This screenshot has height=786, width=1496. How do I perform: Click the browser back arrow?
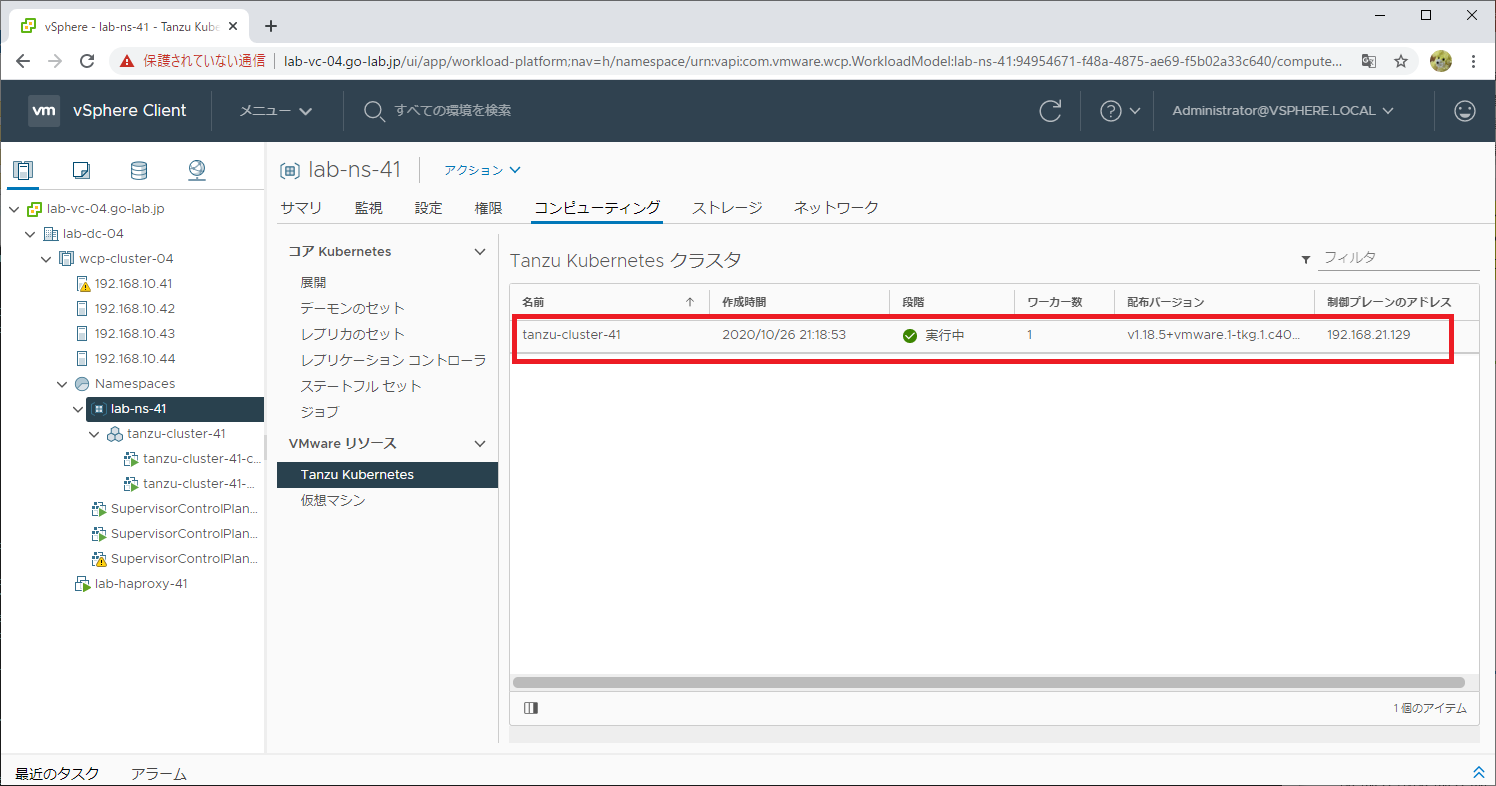(x=23, y=61)
